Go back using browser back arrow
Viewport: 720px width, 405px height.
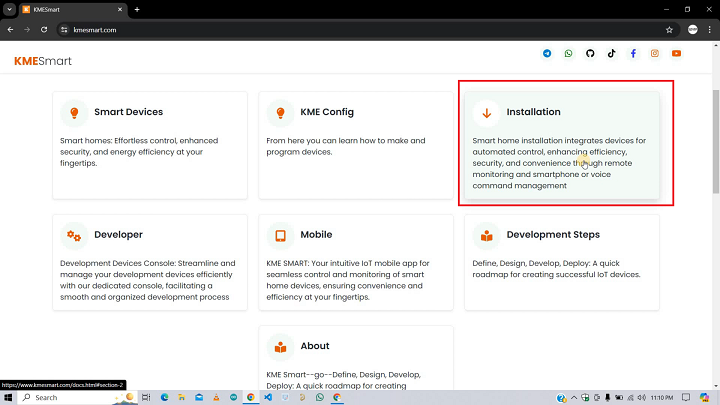[10, 30]
